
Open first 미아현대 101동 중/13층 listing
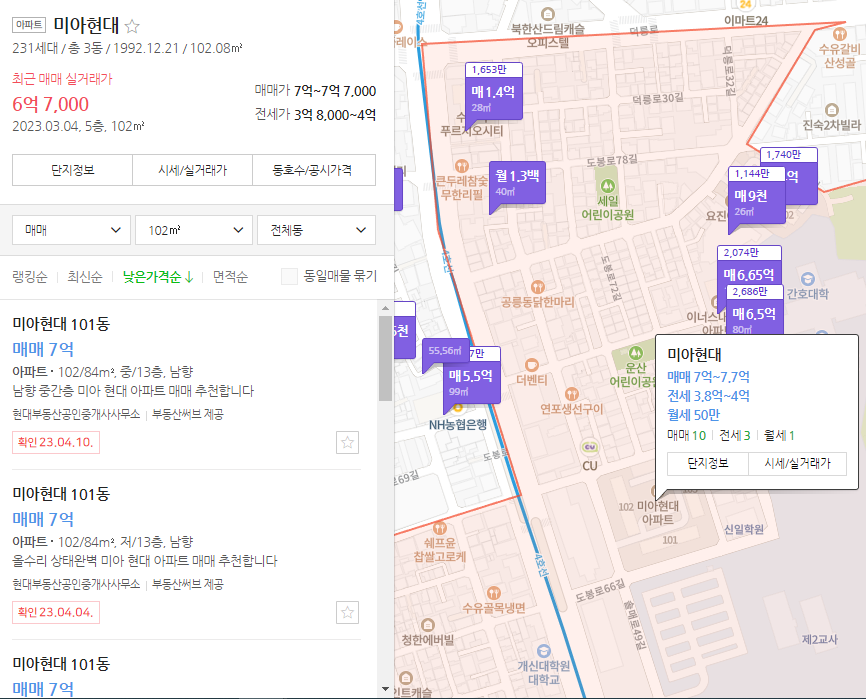(186, 385)
